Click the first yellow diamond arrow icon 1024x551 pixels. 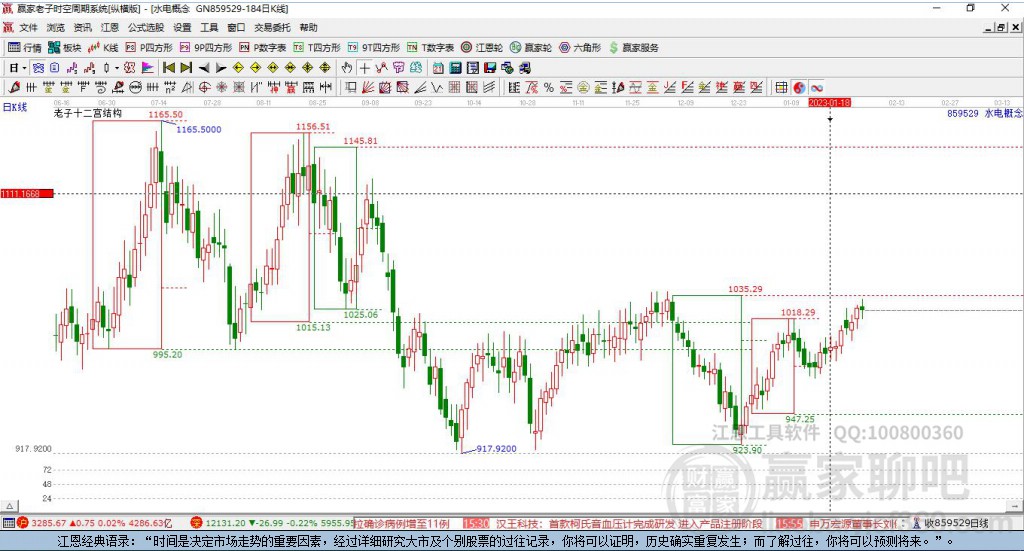pyautogui.click(x=238, y=68)
